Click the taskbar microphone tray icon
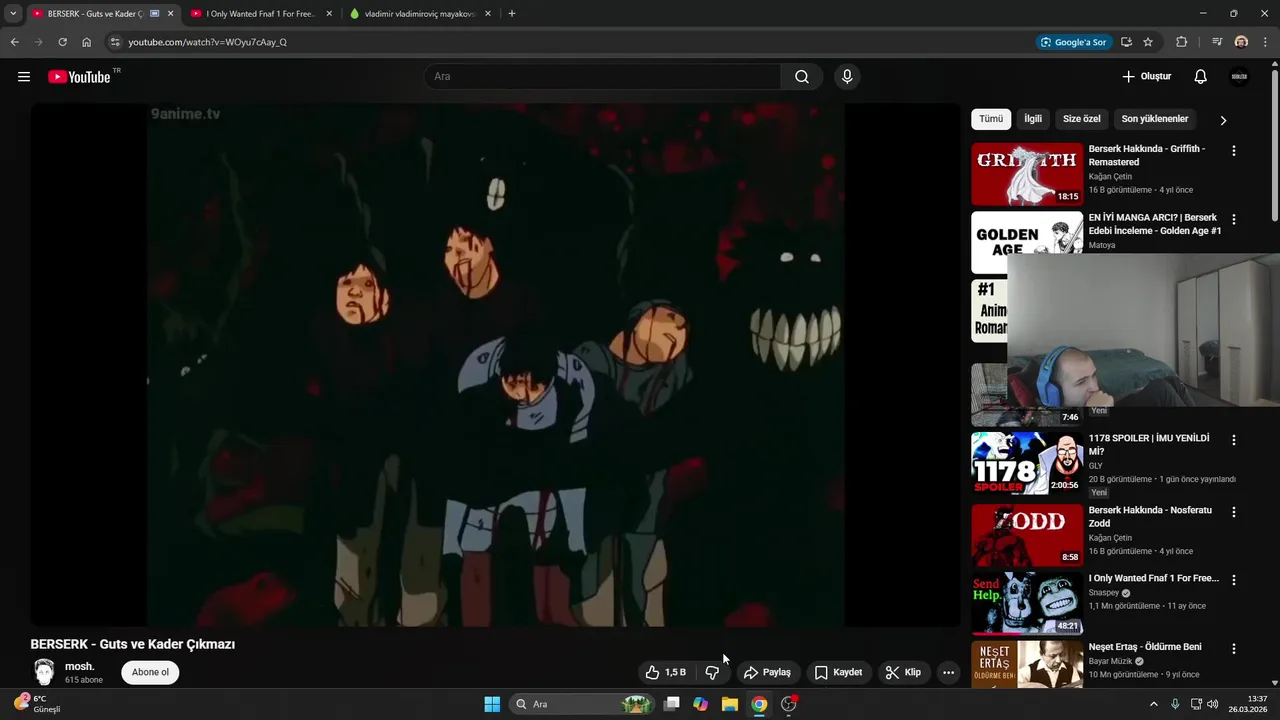Viewport: 1280px width, 720px height. [x=1175, y=704]
